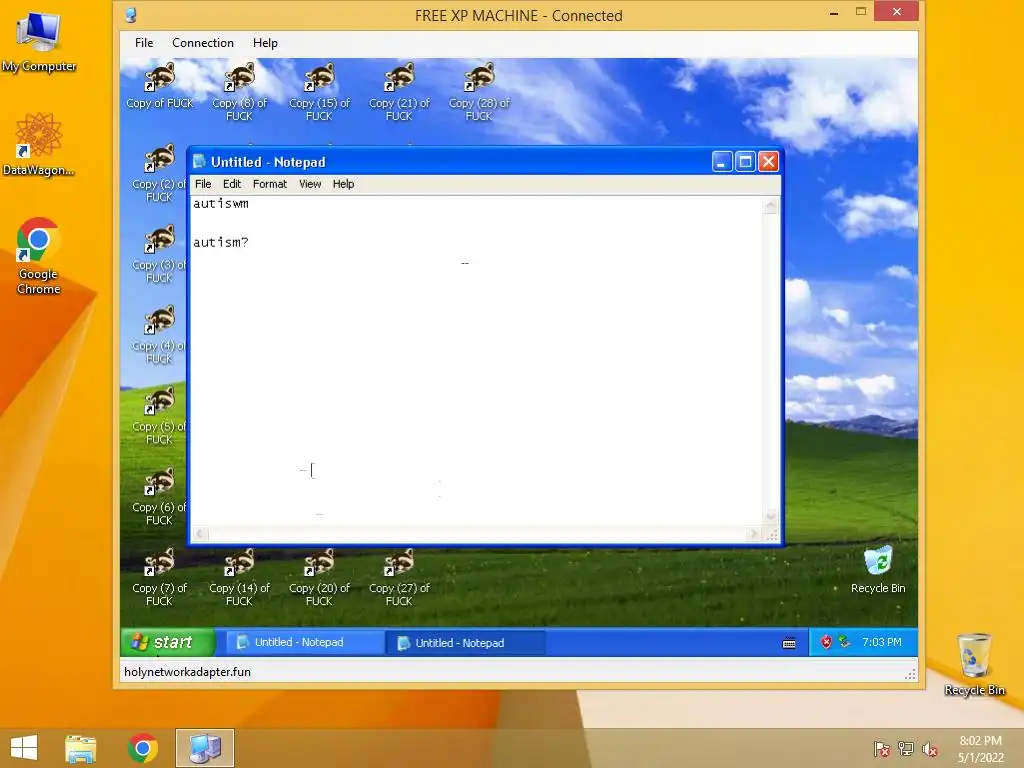Click the FREE XP MACHINE window title icon
The image size is (1024, 768).
point(131,15)
